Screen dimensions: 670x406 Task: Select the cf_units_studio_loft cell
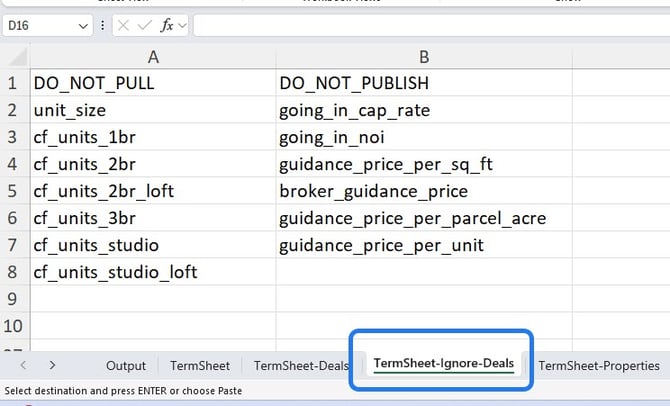(x=153, y=271)
